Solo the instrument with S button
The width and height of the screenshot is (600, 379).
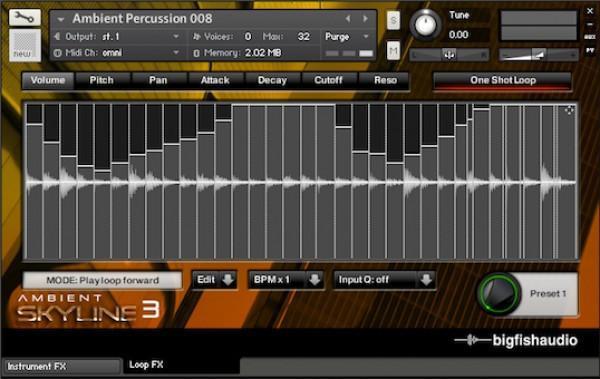(x=393, y=20)
